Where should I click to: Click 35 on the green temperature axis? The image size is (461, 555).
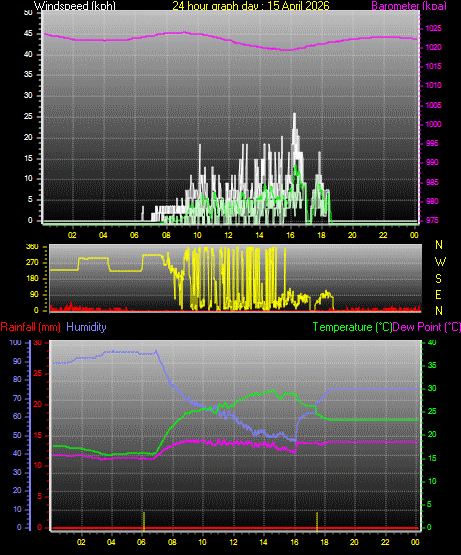click(432, 365)
